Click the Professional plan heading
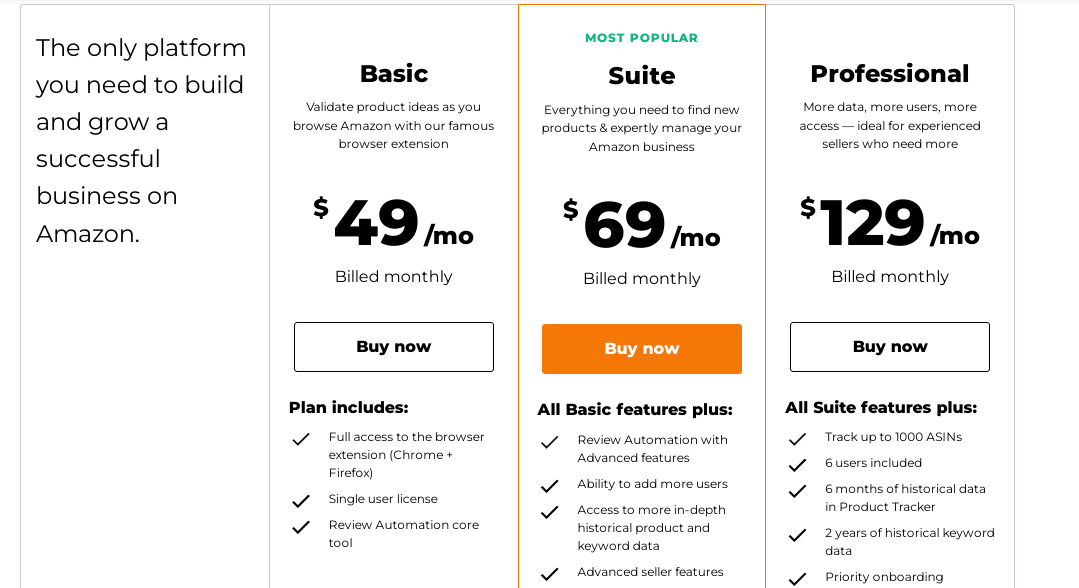 pyautogui.click(x=890, y=74)
